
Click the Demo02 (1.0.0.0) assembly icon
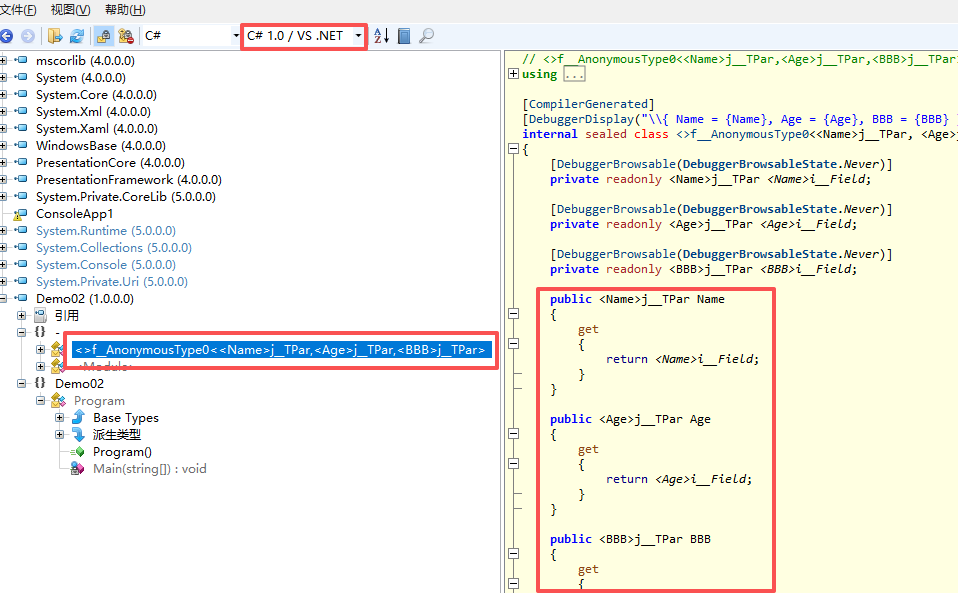[21, 298]
